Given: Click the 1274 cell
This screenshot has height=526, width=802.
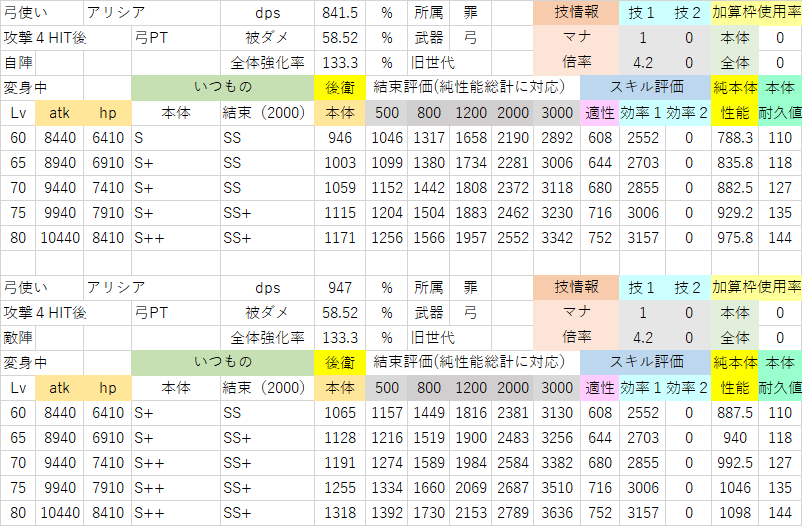Looking at the screenshot, I should coord(387,463).
